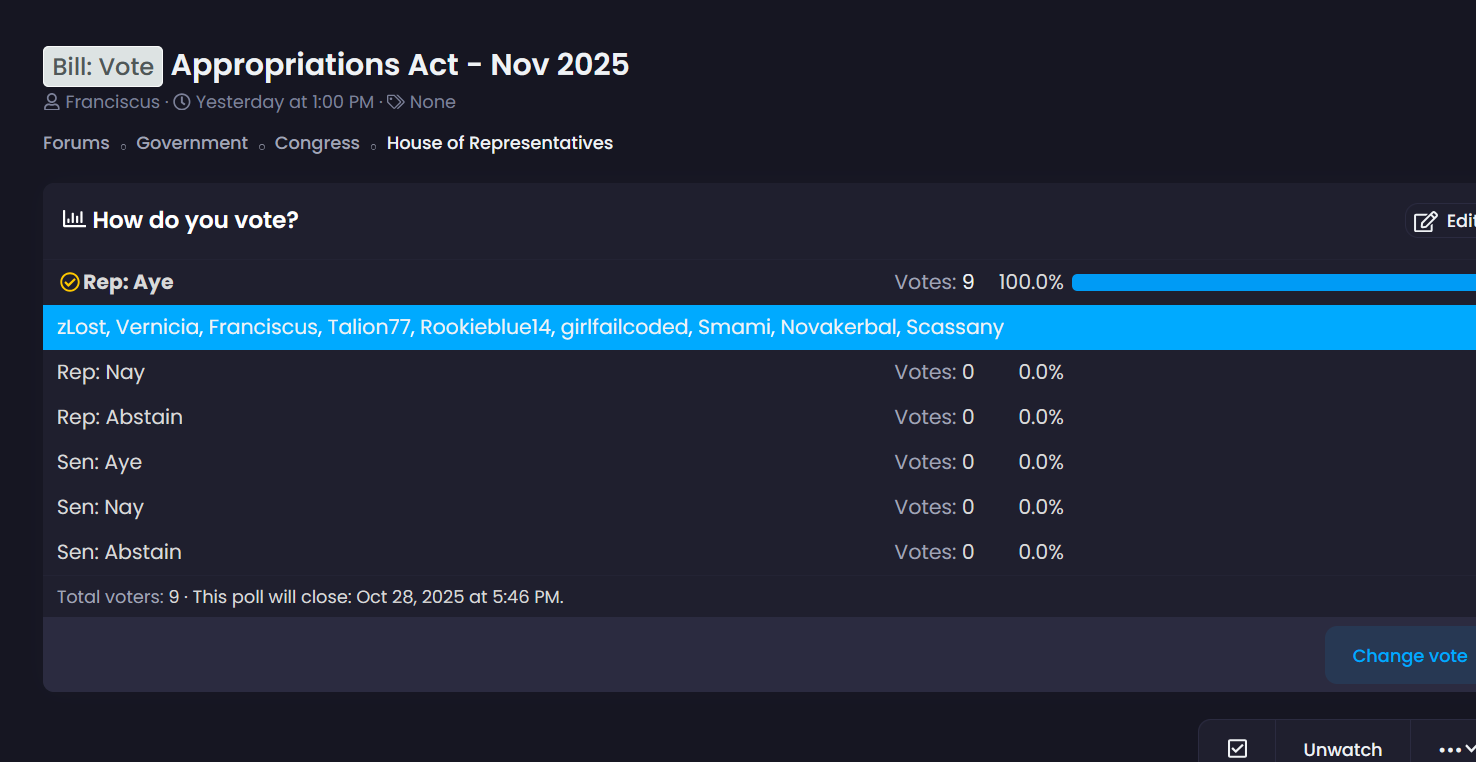
Task: Click the Bill: Vote prefix label
Action: 103,67
